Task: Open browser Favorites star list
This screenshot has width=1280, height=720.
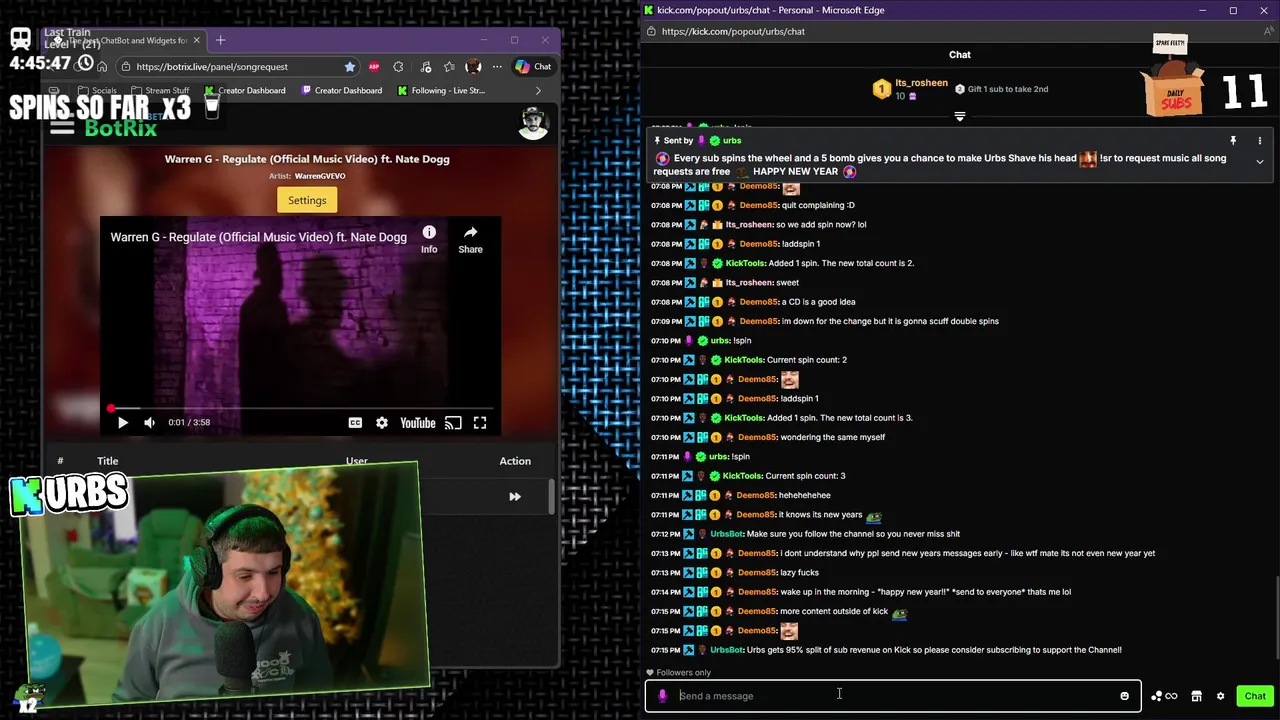Action: click(449, 67)
